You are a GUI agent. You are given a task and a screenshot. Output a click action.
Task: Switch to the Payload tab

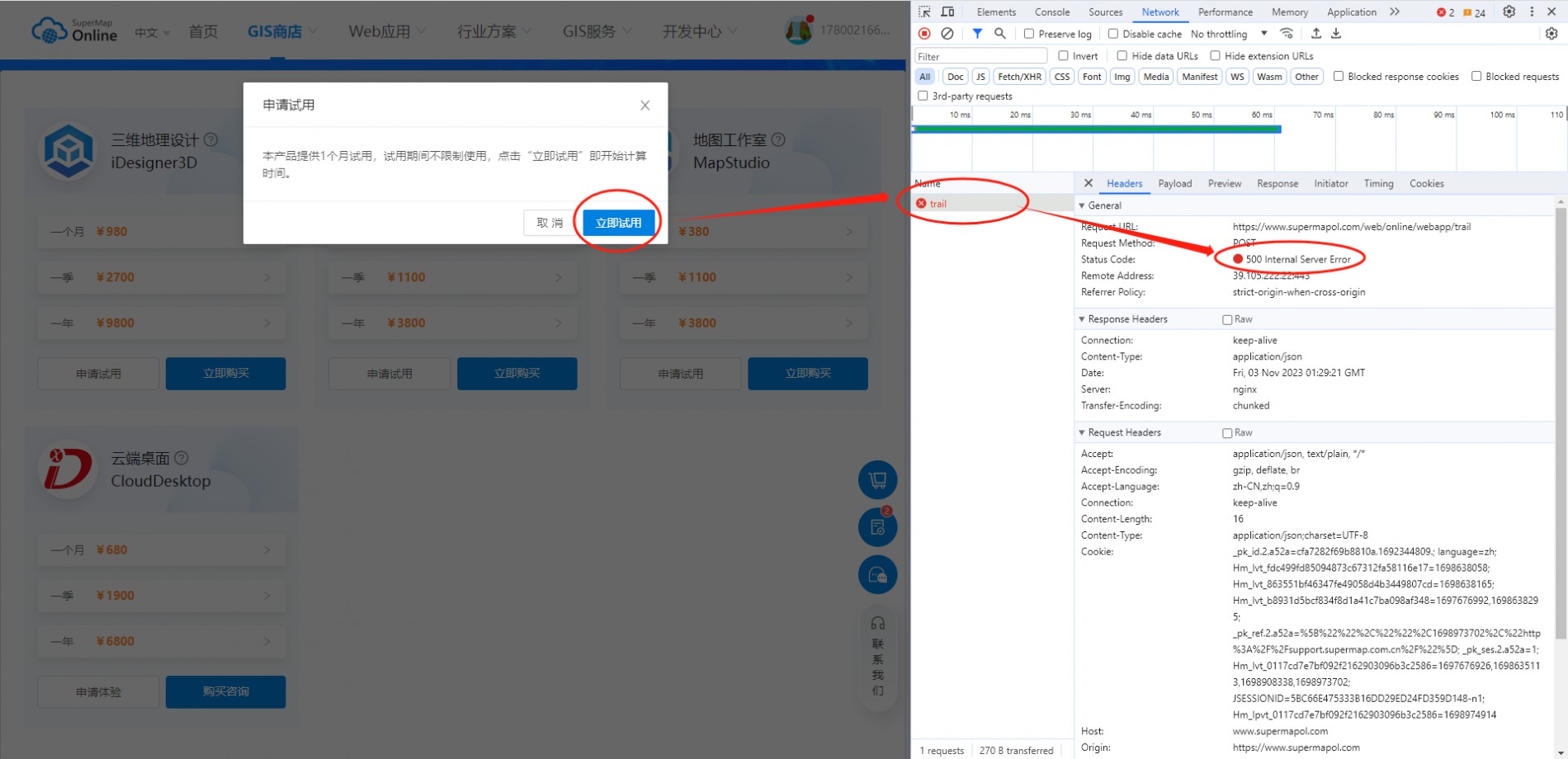1174,183
